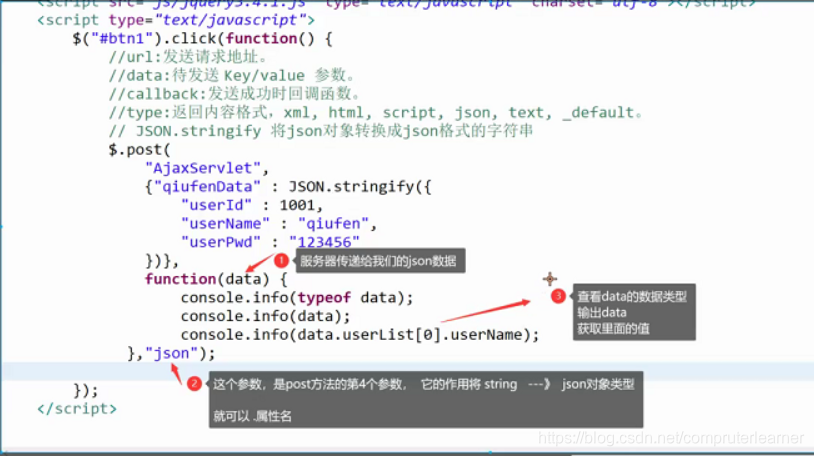Click the "qiufenData" key string
The width and height of the screenshot is (814, 456).
pos(207,187)
